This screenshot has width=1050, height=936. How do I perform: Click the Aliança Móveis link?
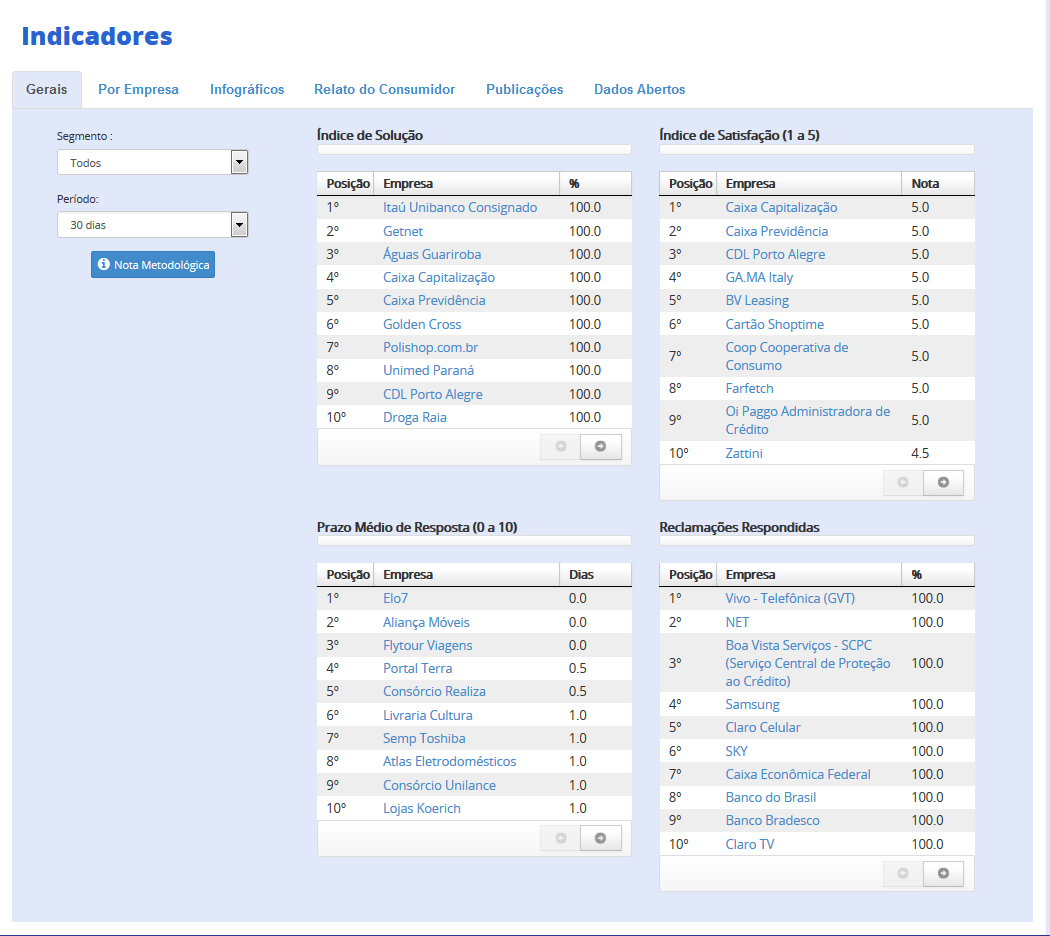tap(426, 623)
